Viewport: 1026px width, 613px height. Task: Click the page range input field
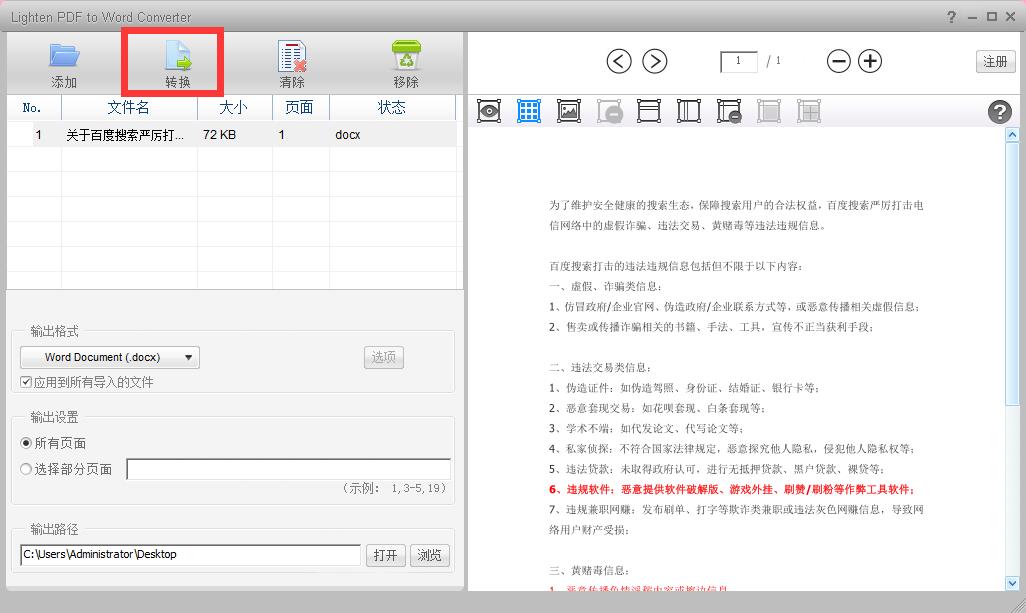click(288, 469)
